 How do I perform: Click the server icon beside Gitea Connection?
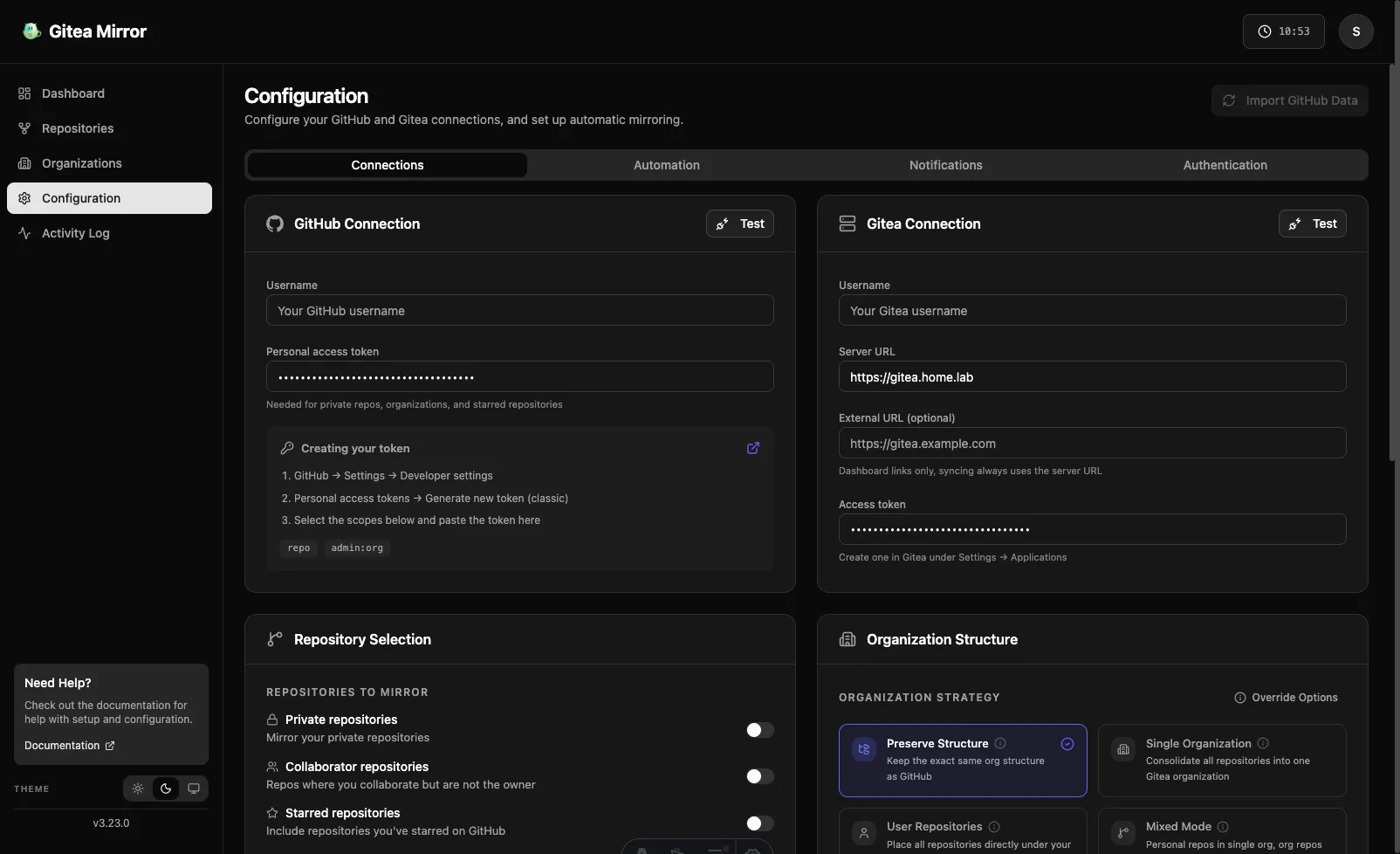(x=848, y=224)
